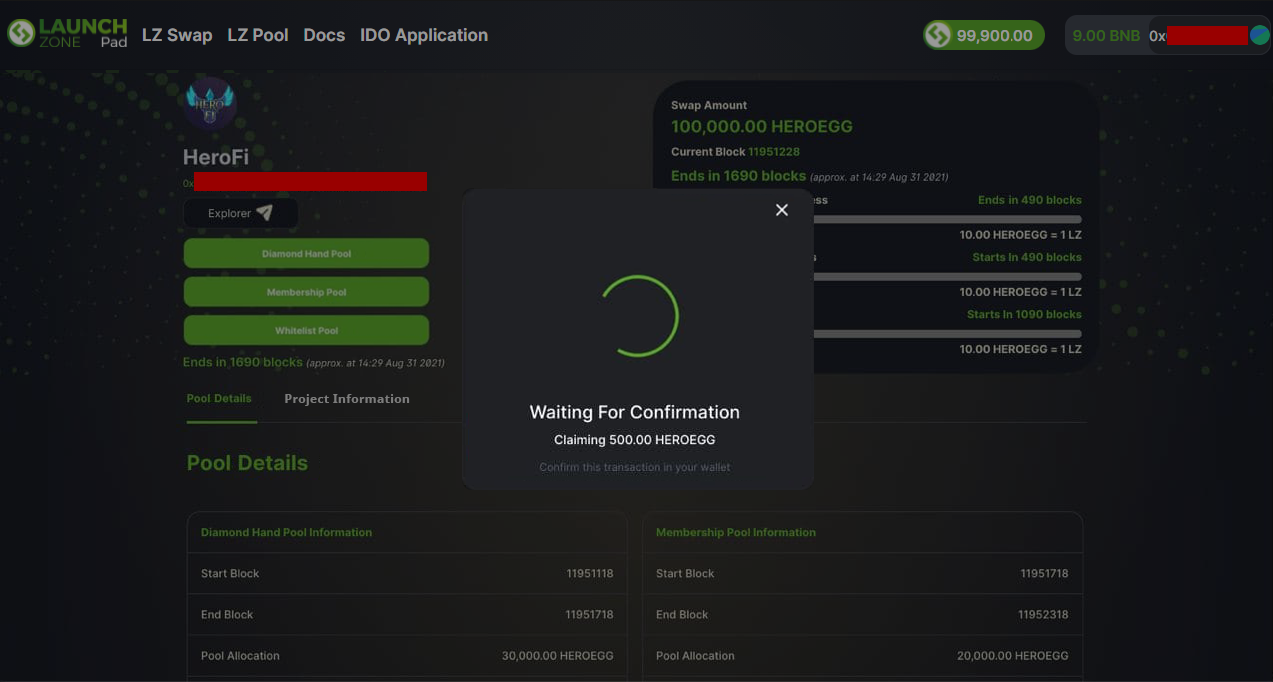Click Membership Start Block value 11951718

pos(1044,573)
